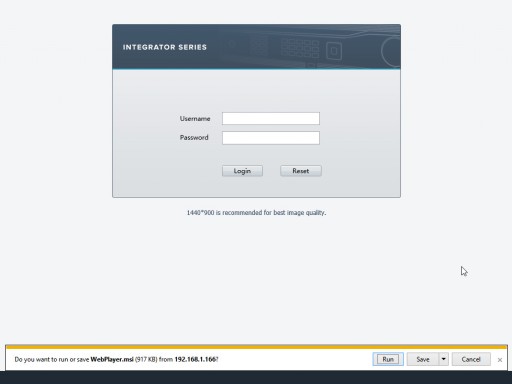
Task: Run the WebPlayer.msi download
Action: coord(388,359)
